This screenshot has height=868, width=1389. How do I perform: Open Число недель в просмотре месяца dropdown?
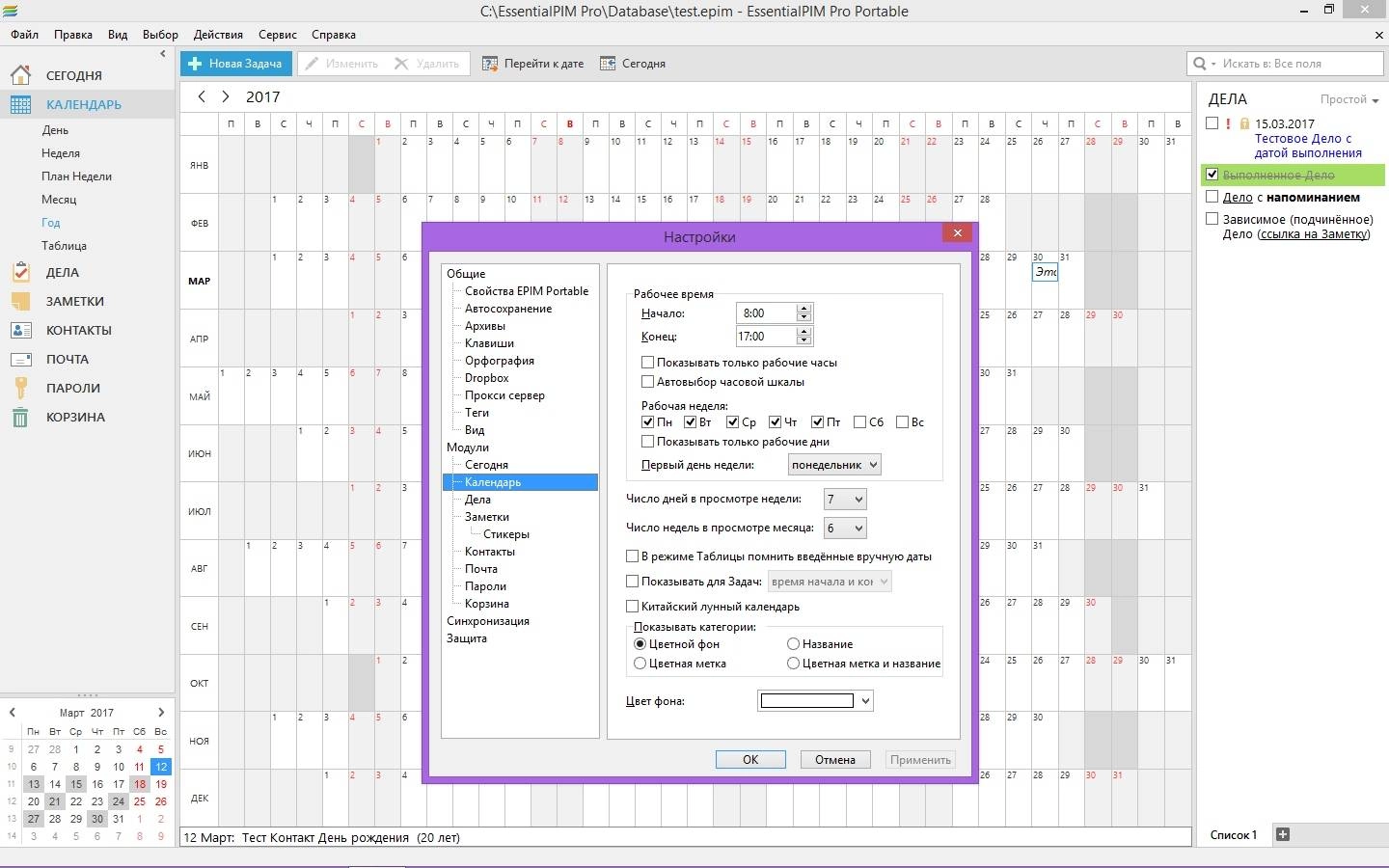pos(845,528)
